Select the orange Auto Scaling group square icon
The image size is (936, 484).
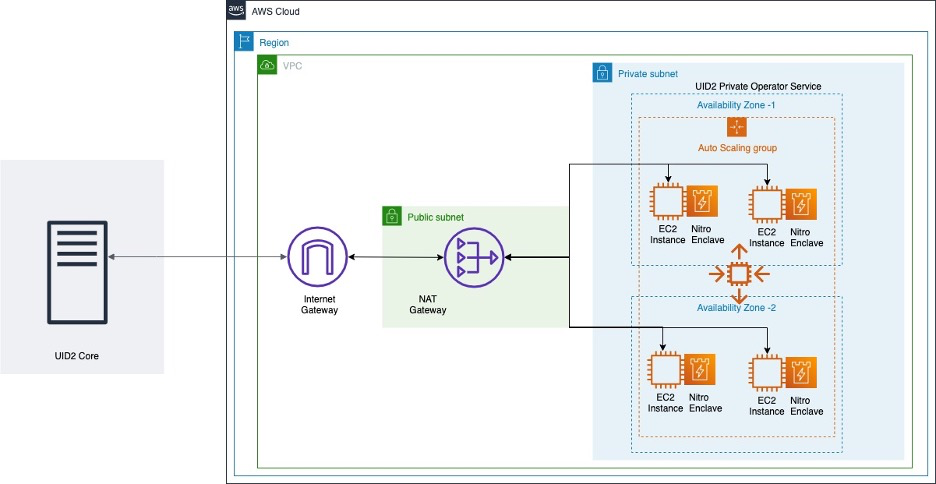[737, 127]
